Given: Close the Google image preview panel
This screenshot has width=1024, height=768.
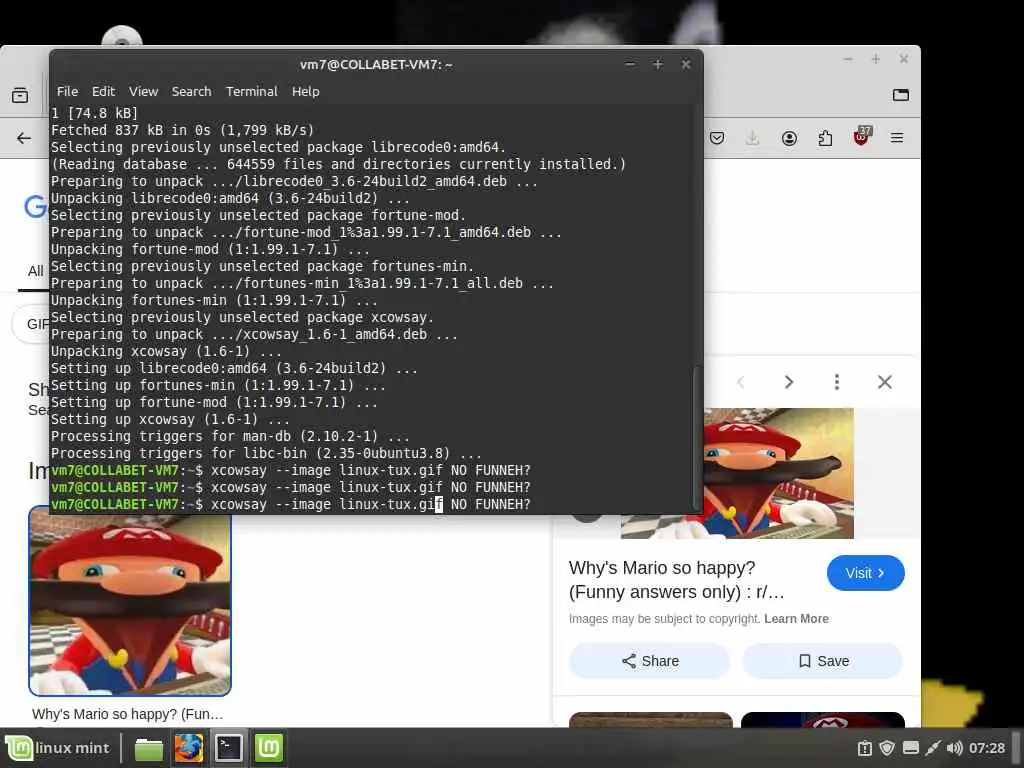Looking at the screenshot, I should pyautogui.click(x=884, y=382).
